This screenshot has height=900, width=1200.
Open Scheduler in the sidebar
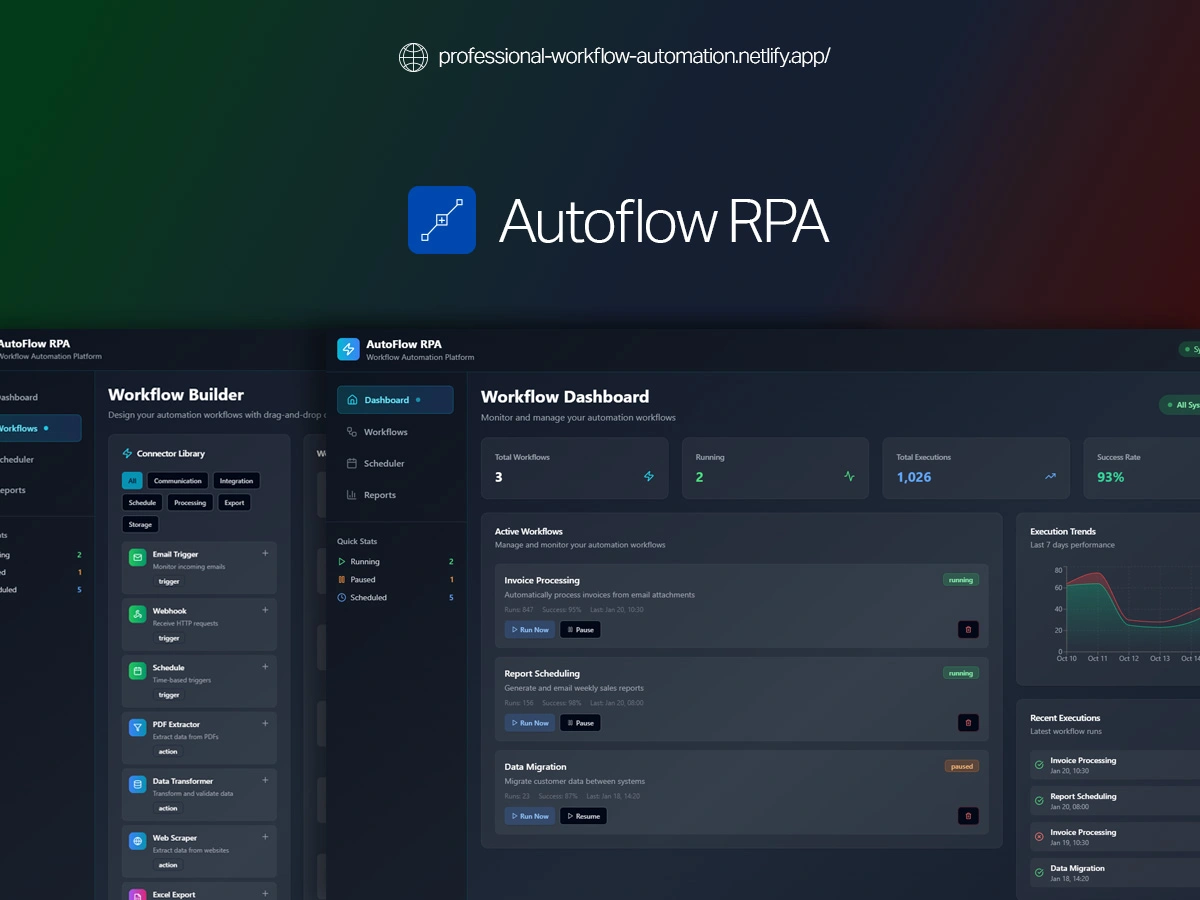(384, 464)
